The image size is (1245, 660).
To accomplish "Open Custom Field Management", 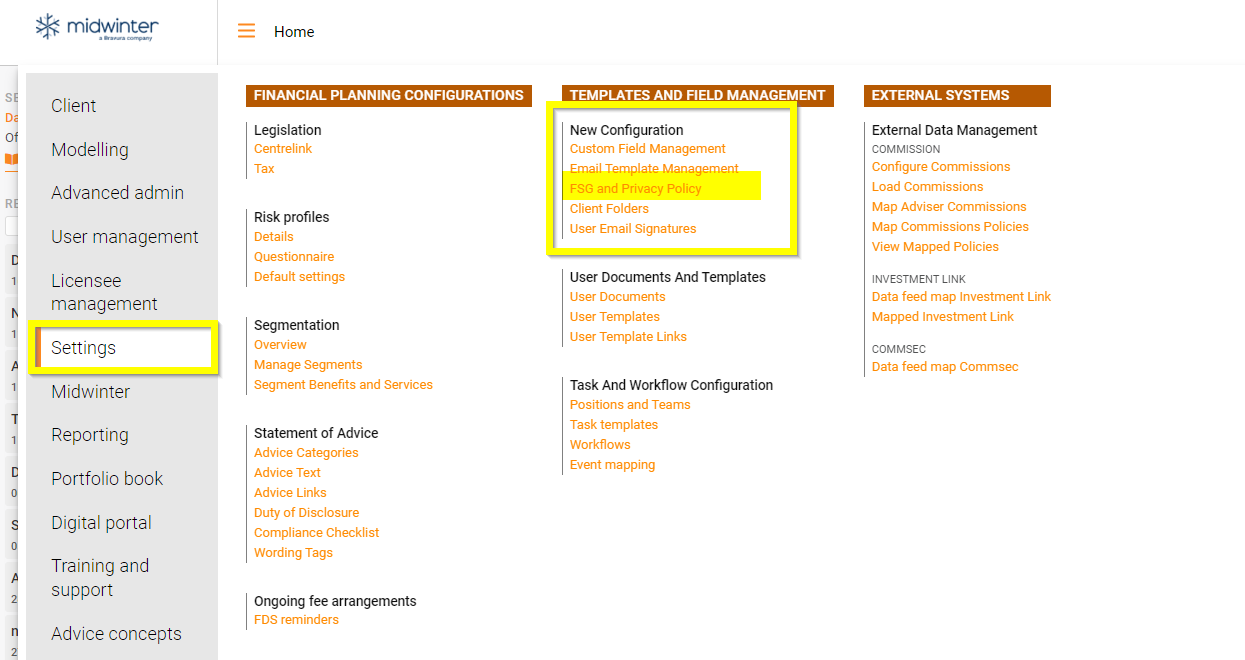I will pyautogui.click(x=648, y=149).
